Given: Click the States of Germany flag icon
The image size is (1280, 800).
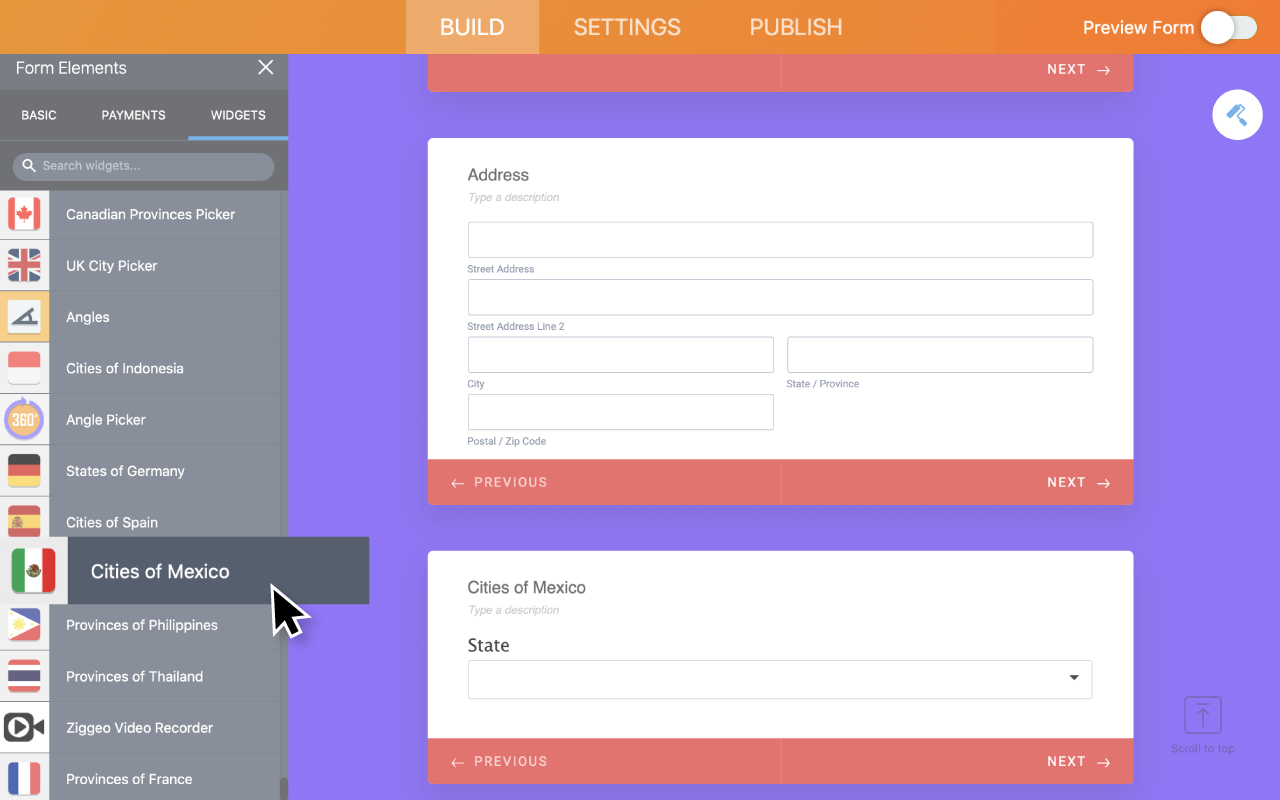Looking at the screenshot, I should [24, 471].
